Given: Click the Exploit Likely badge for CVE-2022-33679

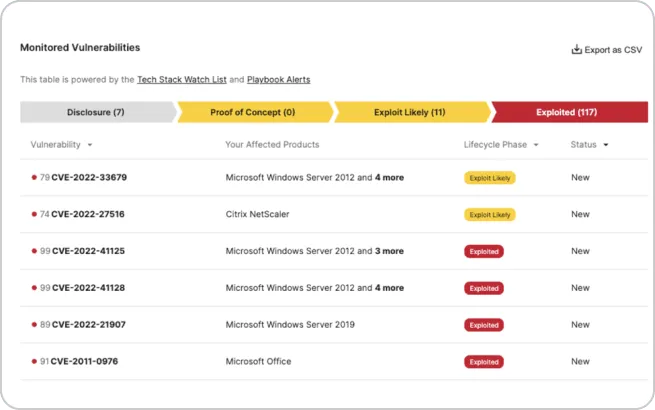Looking at the screenshot, I should pyautogui.click(x=489, y=178).
